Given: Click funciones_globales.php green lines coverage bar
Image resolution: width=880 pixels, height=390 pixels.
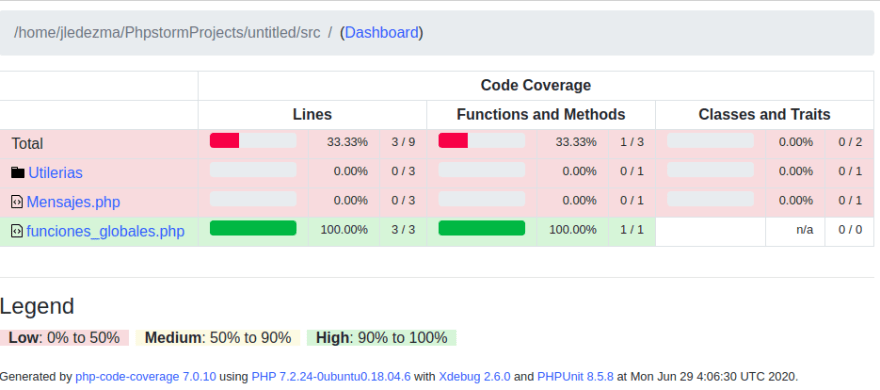Looking at the screenshot, I should click(253, 228).
